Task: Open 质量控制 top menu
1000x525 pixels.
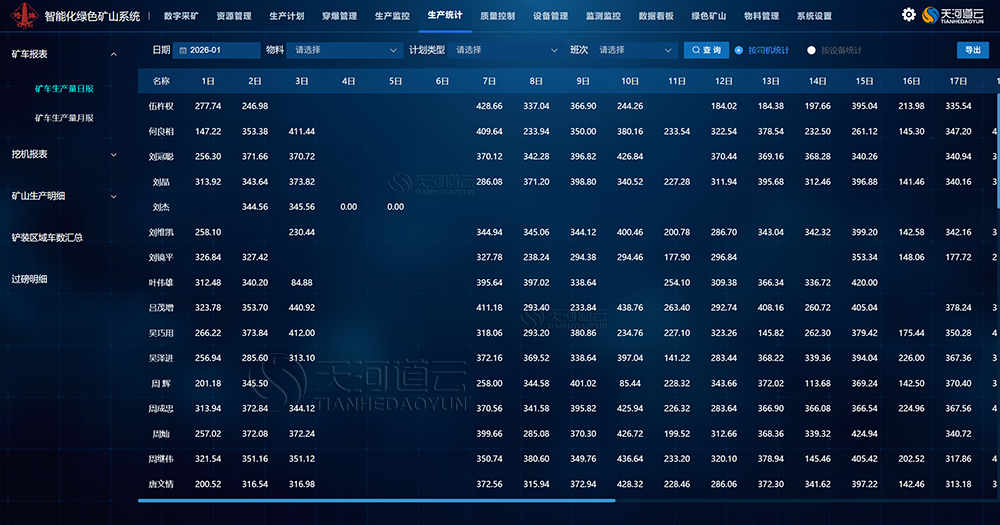Action: (x=497, y=16)
